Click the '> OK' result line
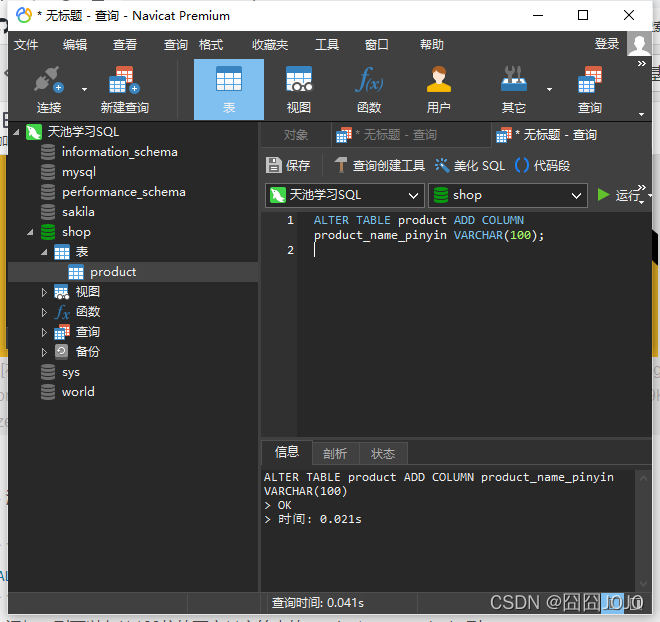 278,505
